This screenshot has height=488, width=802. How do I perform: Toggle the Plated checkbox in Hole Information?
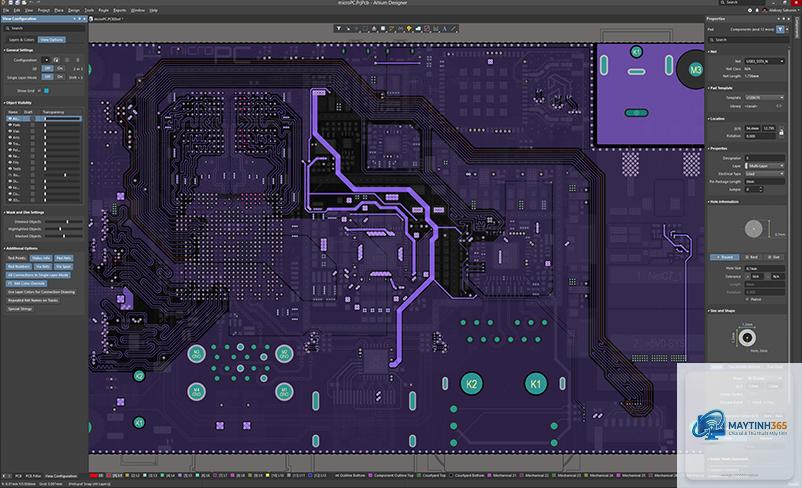[x=747, y=299]
